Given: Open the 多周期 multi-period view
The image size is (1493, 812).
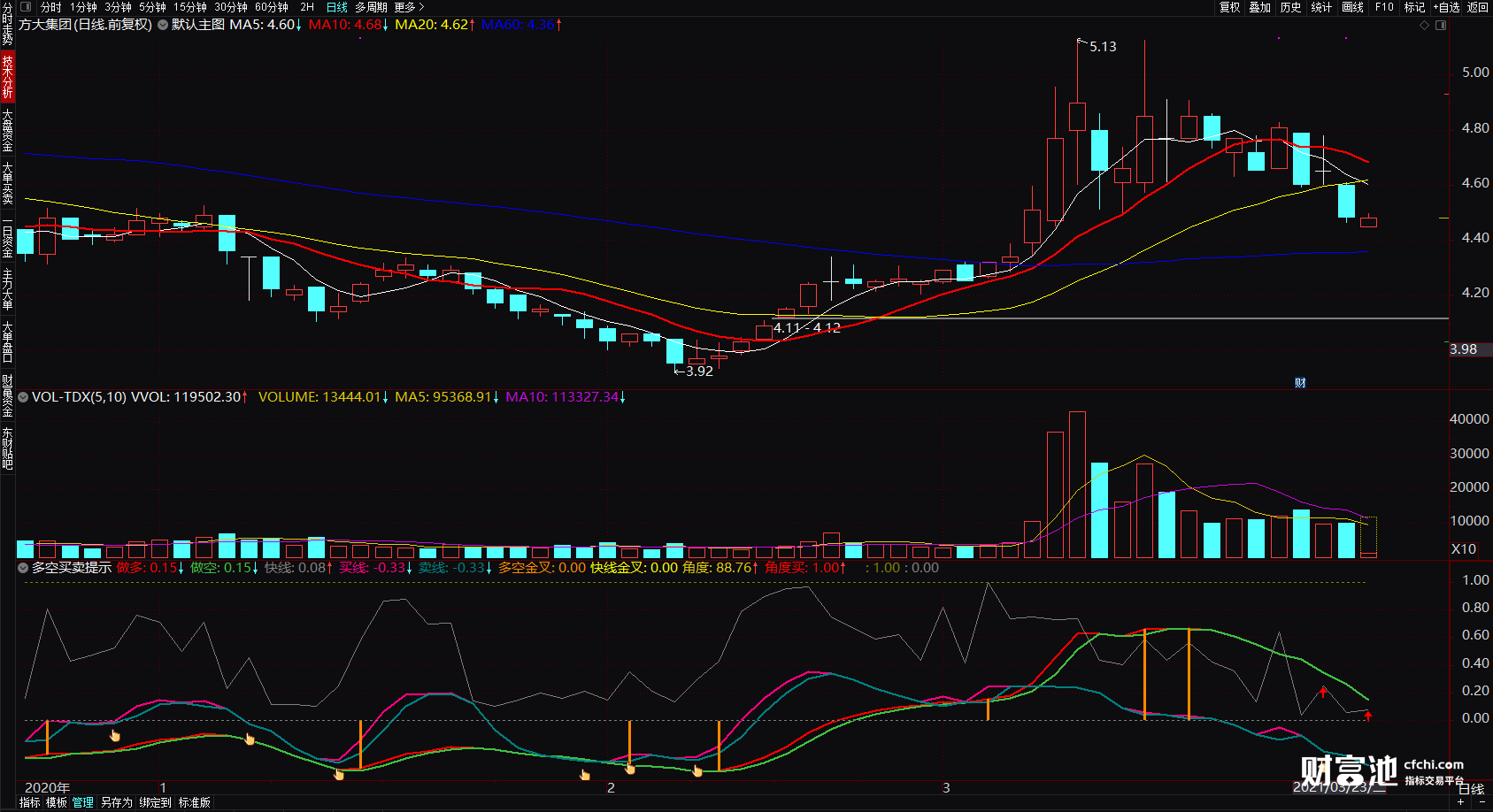Looking at the screenshot, I should tap(371, 7).
